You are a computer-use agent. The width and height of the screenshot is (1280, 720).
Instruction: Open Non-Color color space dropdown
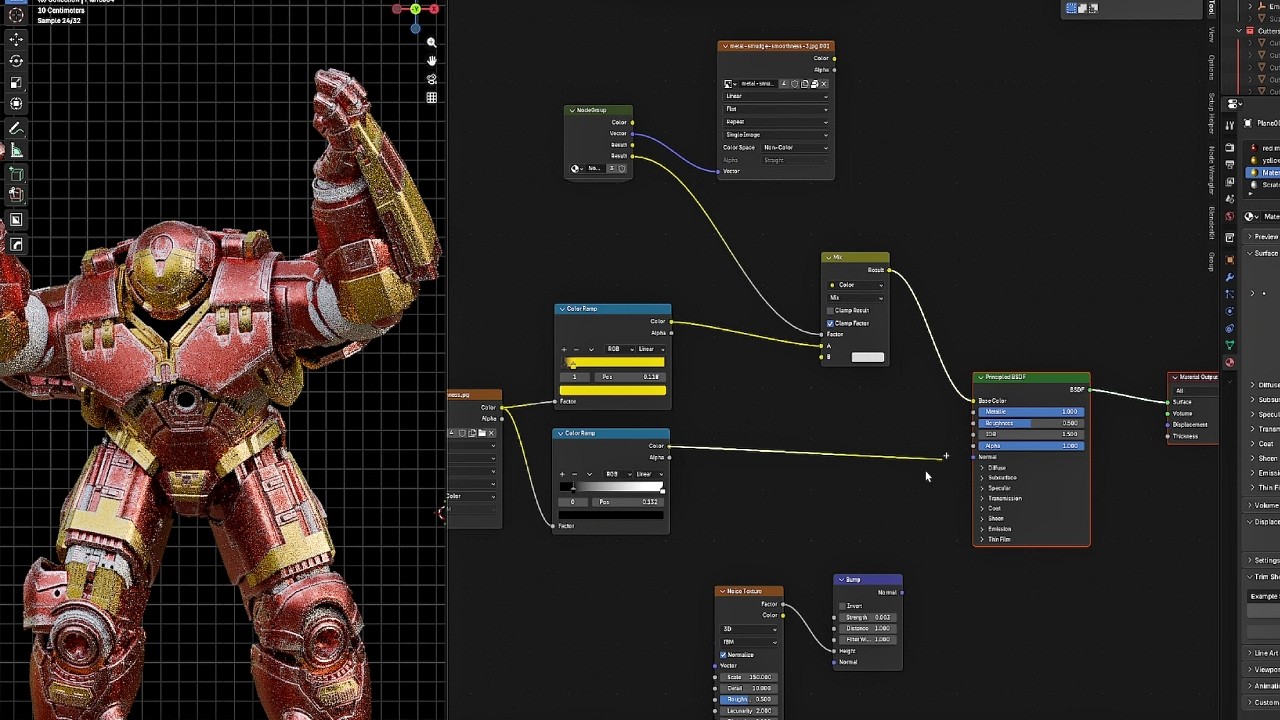tap(795, 148)
